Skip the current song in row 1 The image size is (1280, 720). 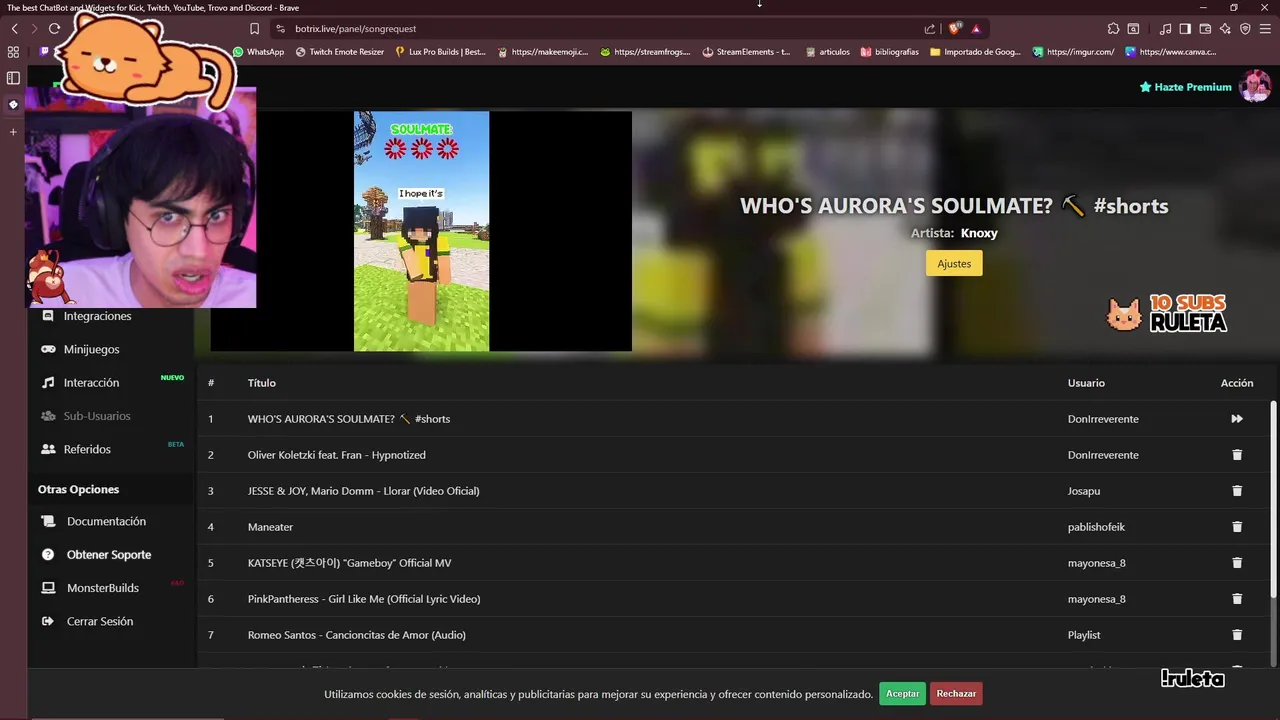click(1237, 419)
